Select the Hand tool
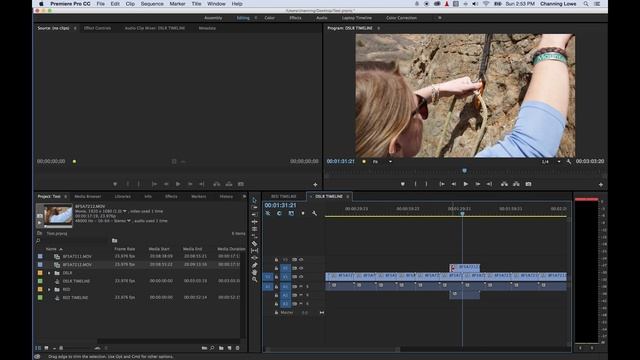The image size is (640, 360). pyautogui.click(x=254, y=272)
